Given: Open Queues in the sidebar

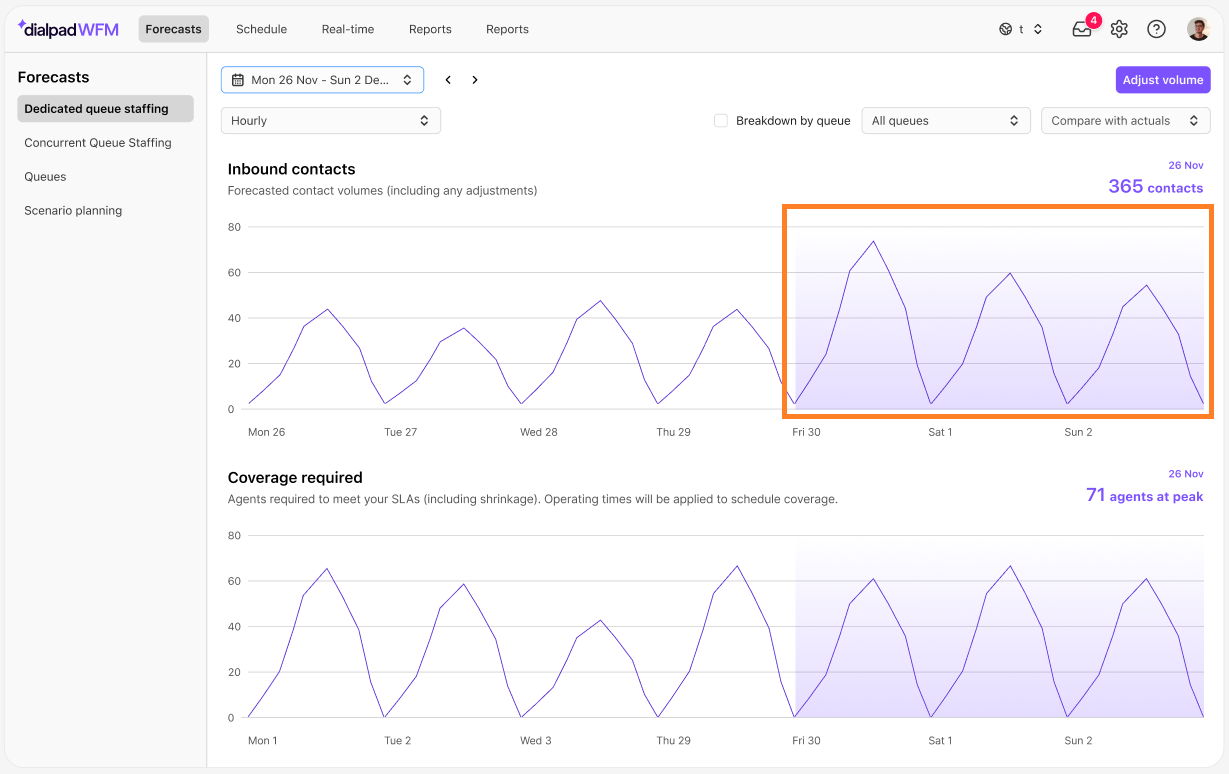Looking at the screenshot, I should [x=45, y=177].
